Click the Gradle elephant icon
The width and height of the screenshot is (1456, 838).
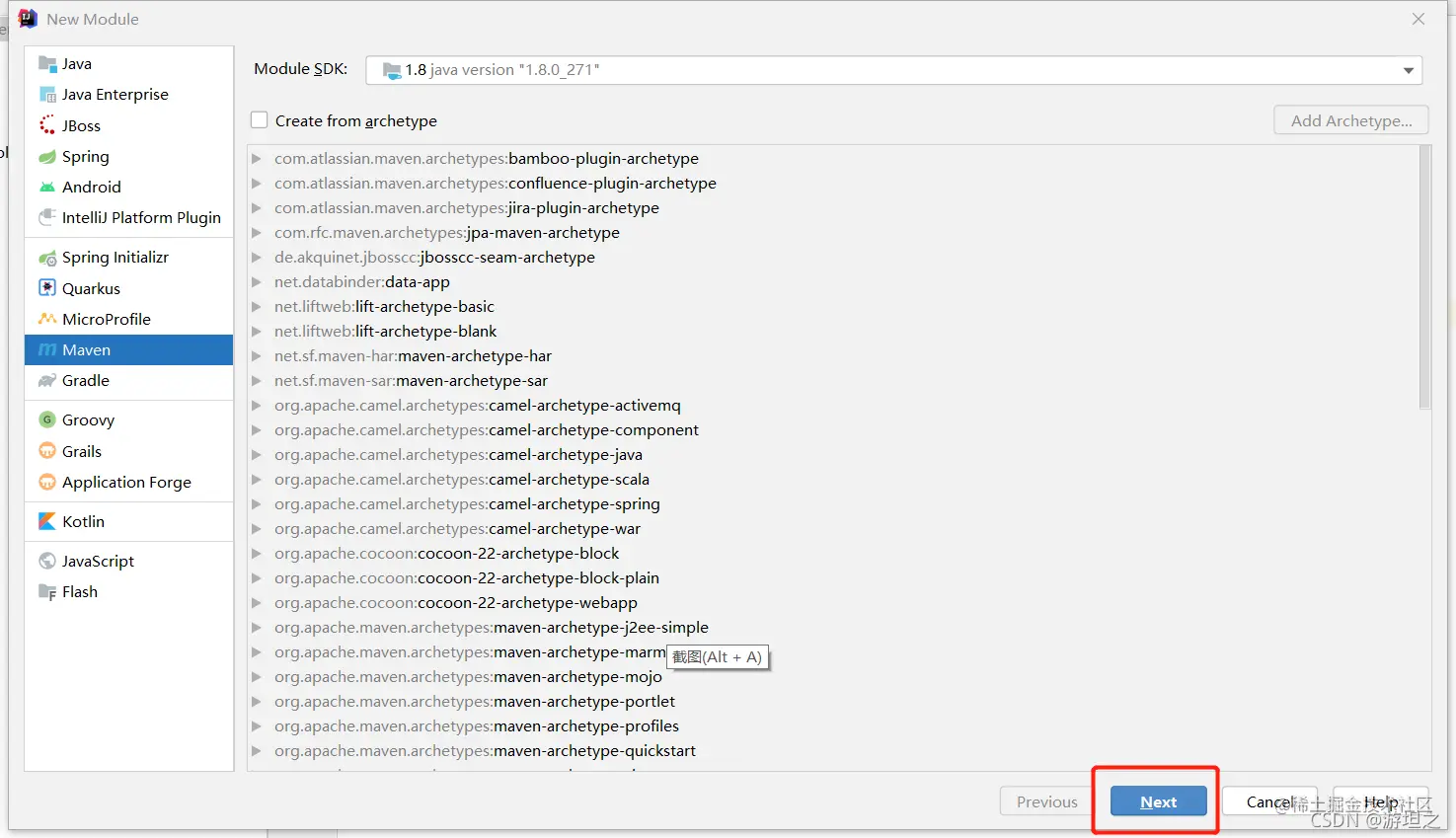coord(46,381)
